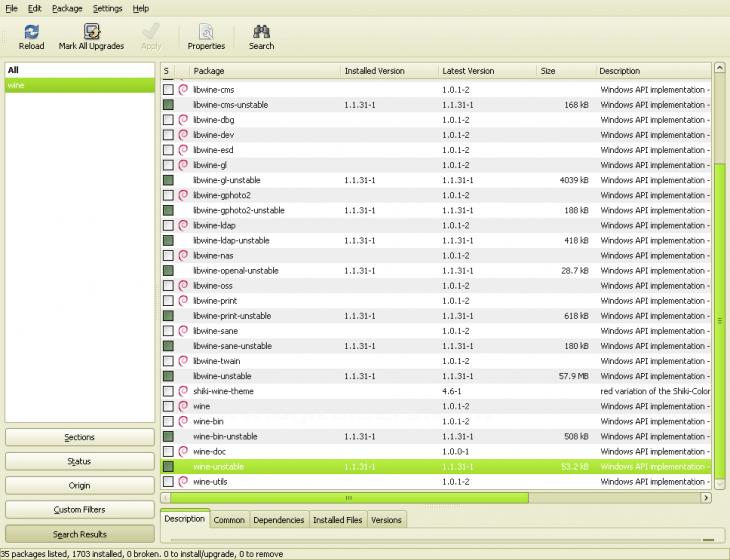Toggle status checkbox for libwine-cms
This screenshot has width=730, height=560.
[x=168, y=89]
